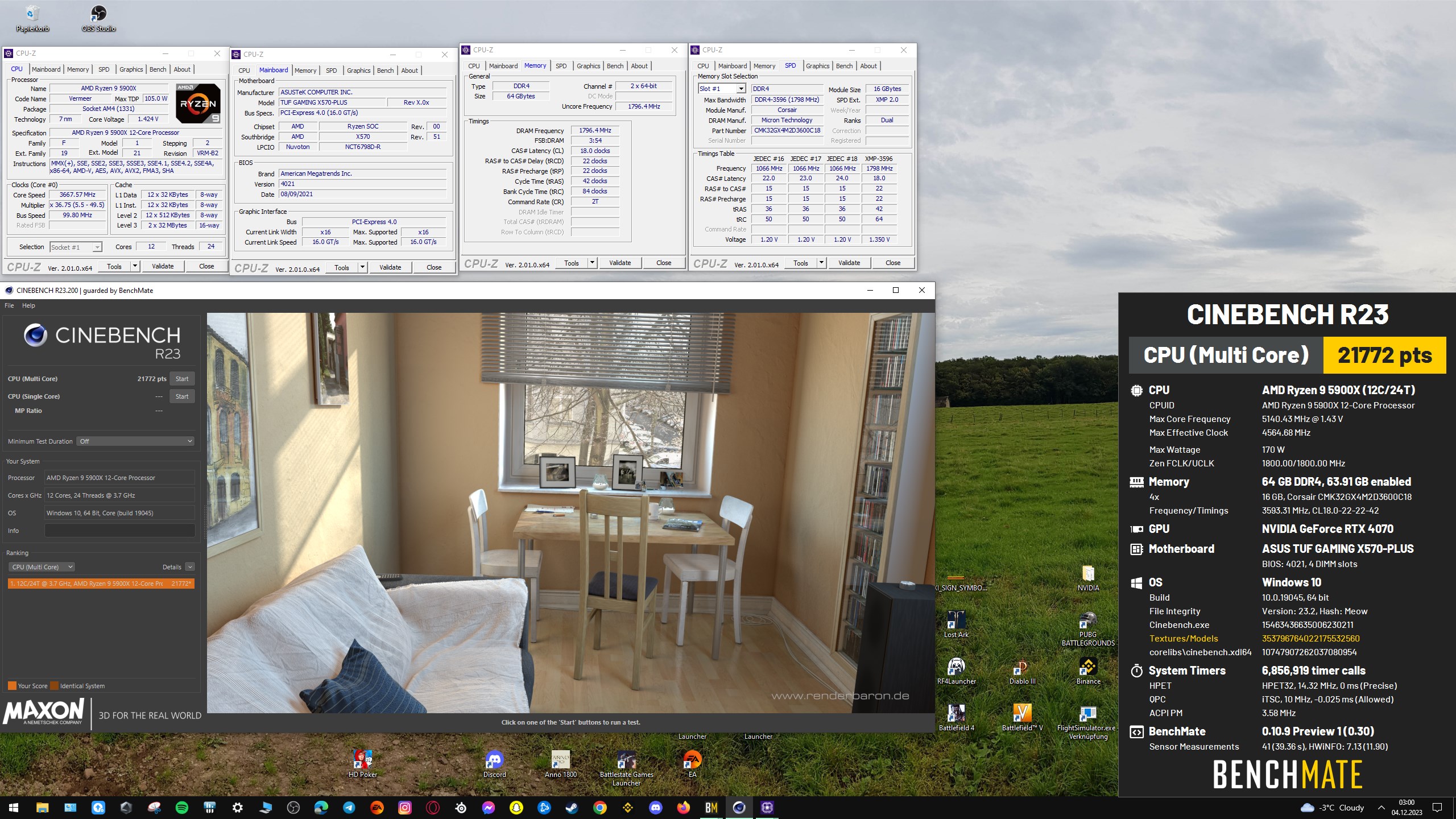Open the Slot #1 memory slot dropdown
Viewport: 1456px width, 819px height.
(x=722, y=89)
